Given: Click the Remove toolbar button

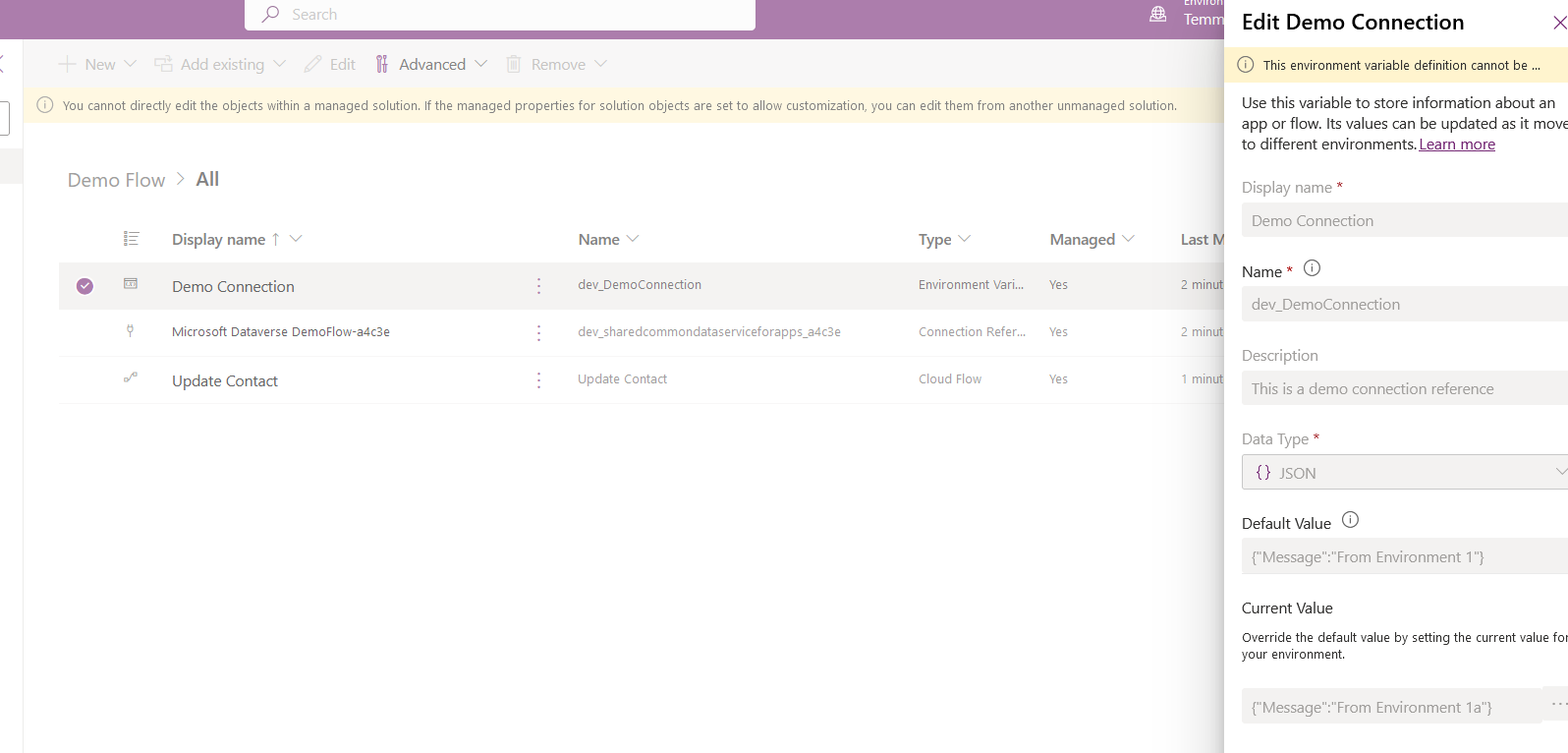Looking at the screenshot, I should click(x=557, y=64).
